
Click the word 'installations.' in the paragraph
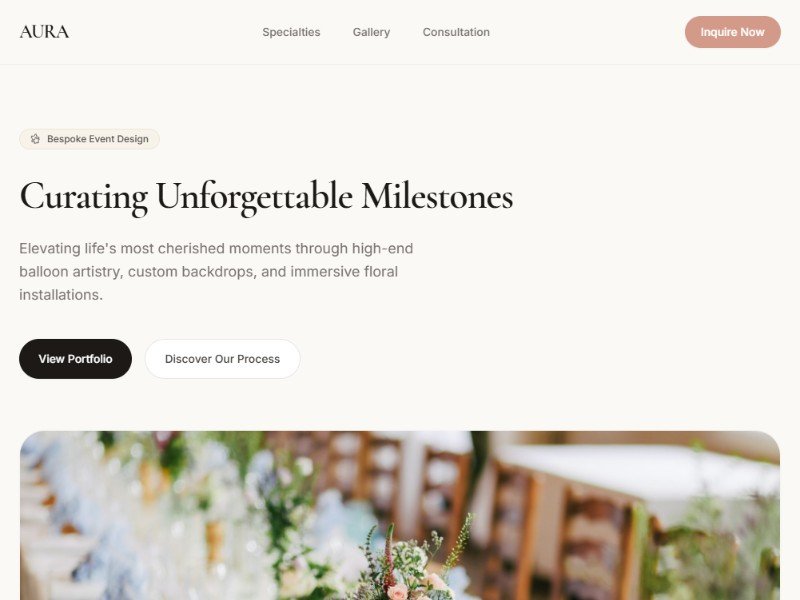point(61,295)
